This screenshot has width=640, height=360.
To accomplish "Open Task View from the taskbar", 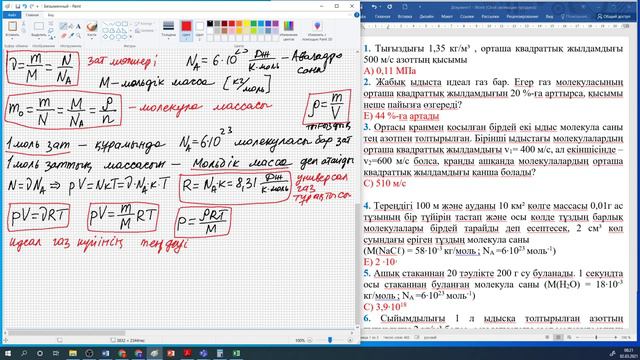I will 56,353.
